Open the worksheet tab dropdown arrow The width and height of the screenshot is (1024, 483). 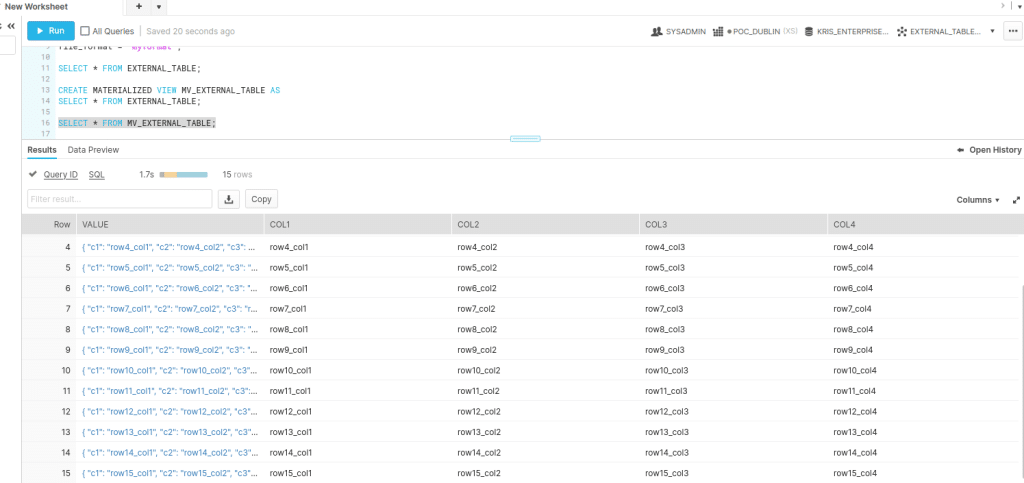160,7
